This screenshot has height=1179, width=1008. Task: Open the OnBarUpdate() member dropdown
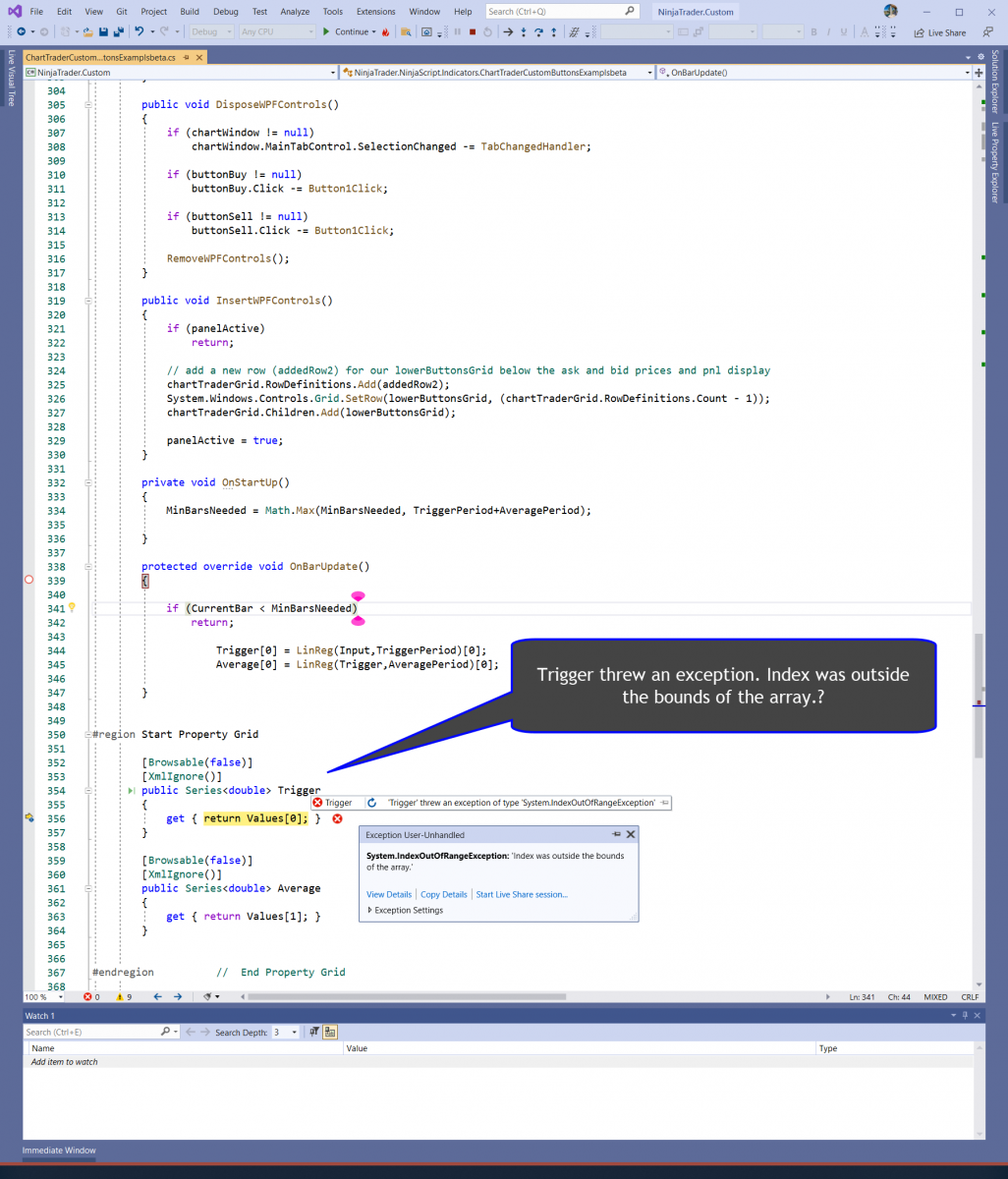(x=967, y=73)
